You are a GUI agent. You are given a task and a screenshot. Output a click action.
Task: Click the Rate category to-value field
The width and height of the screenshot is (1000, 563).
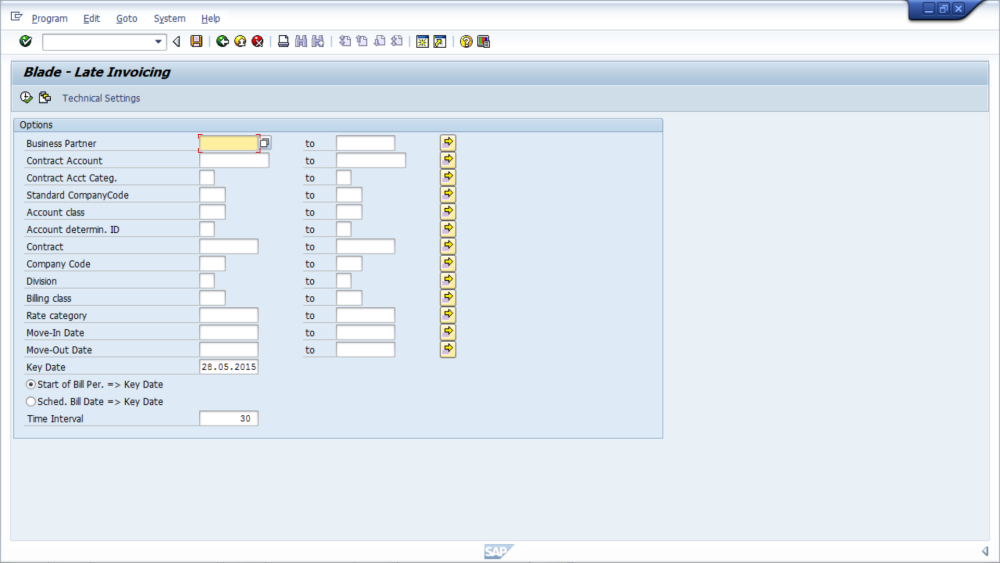[x=365, y=315]
